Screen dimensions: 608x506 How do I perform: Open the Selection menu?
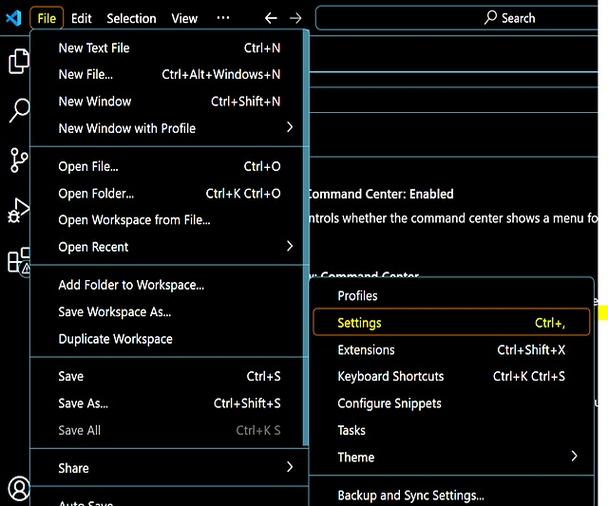[x=131, y=18]
